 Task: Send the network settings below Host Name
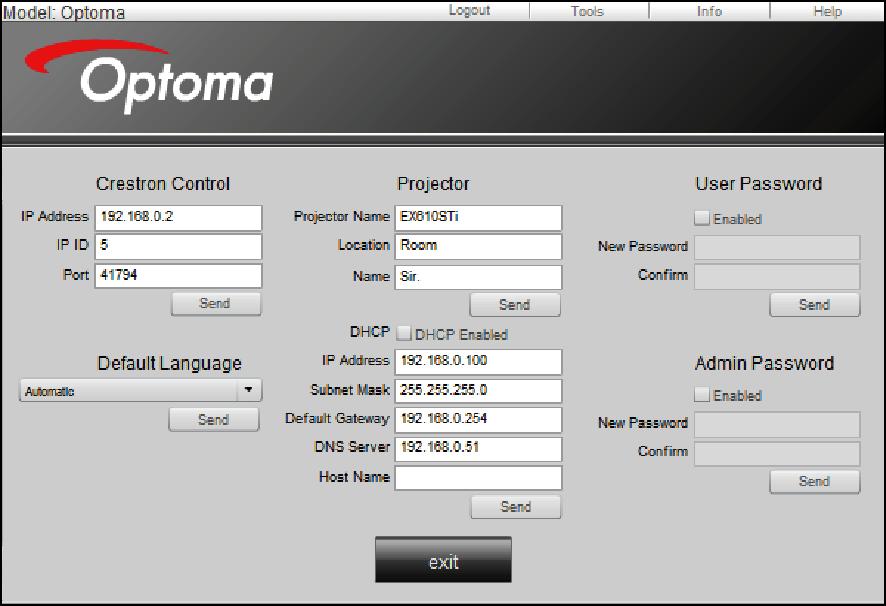(516, 507)
